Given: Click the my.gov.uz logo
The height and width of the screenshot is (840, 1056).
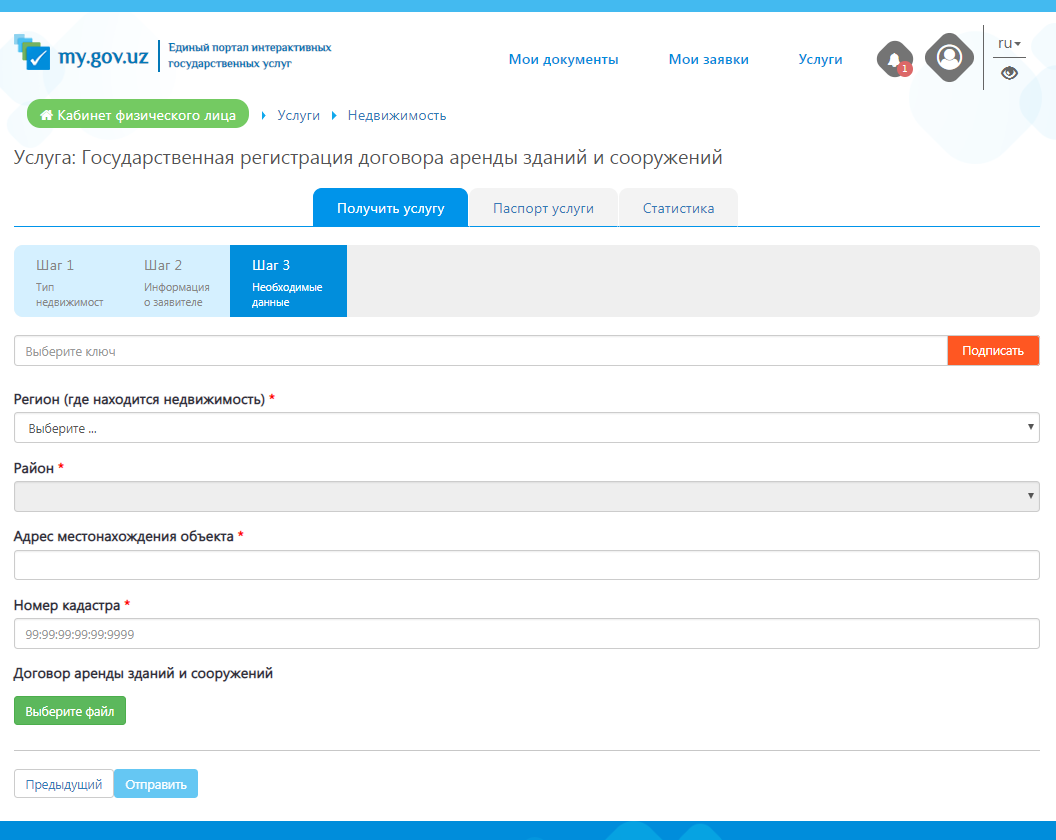Looking at the screenshot, I should click(82, 55).
